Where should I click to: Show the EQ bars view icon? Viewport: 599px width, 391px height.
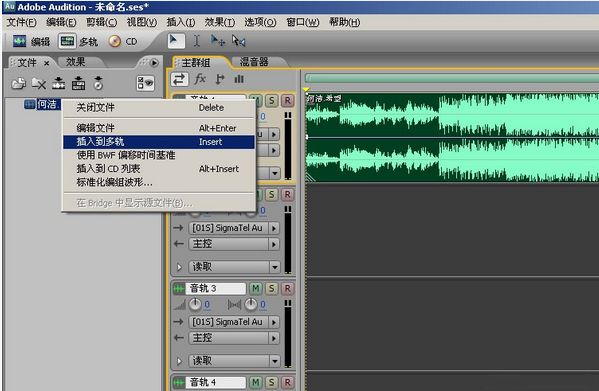coord(239,79)
